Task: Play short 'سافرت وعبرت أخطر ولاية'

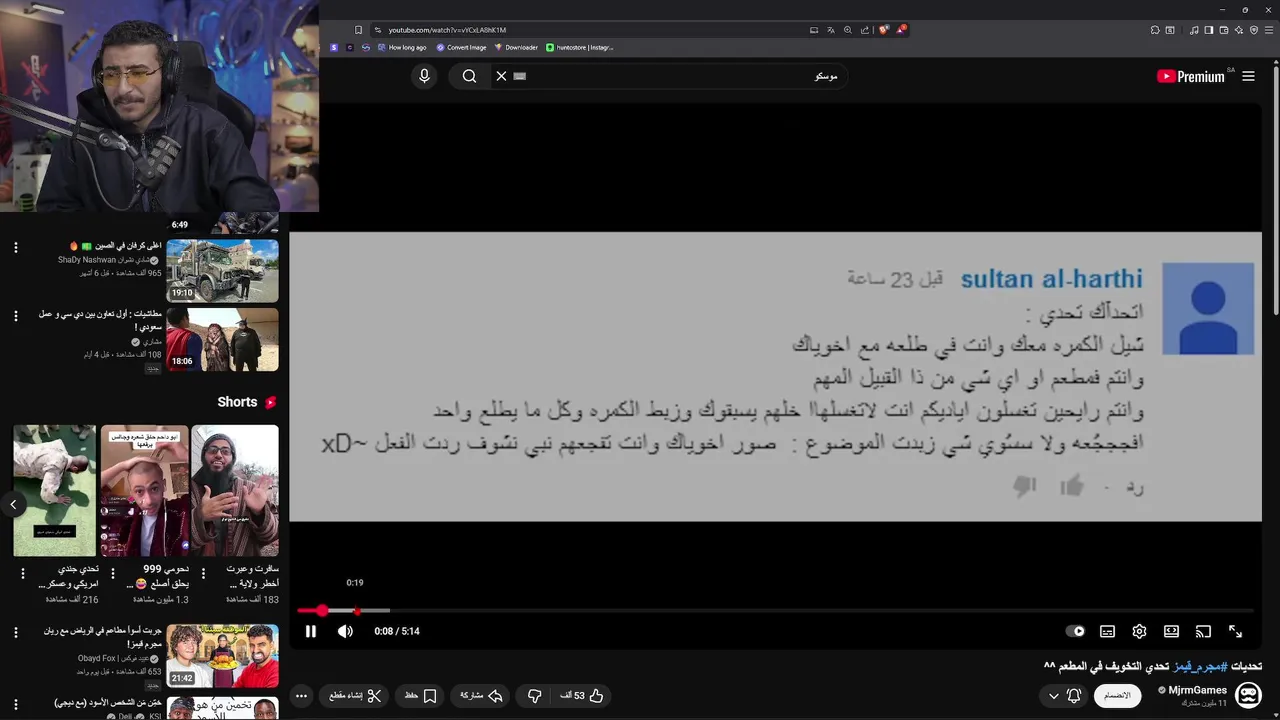Action: (235, 490)
